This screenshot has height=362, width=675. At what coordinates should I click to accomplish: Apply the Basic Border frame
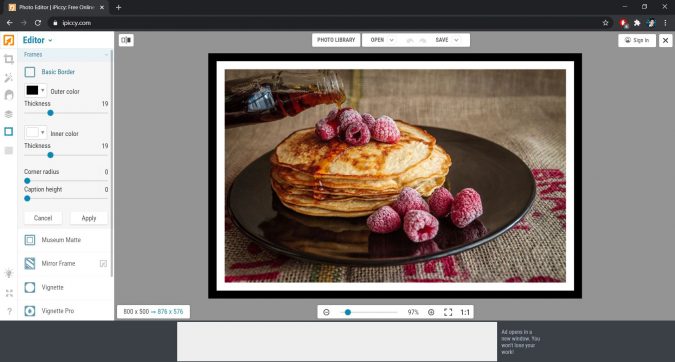pos(89,218)
